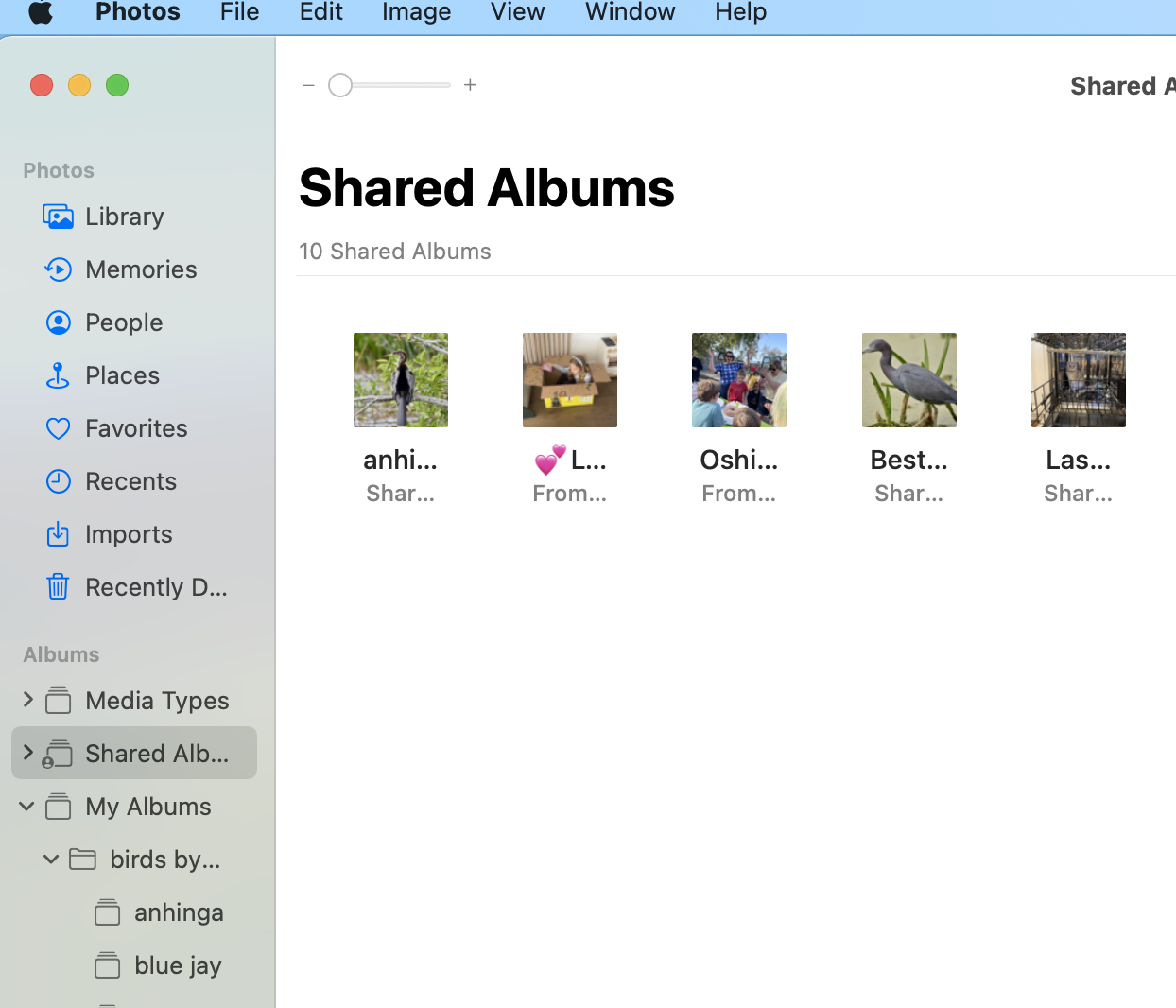1176x1008 pixels.
Task: Expand the Media Types group
Action: pyautogui.click(x=27, y=700)
